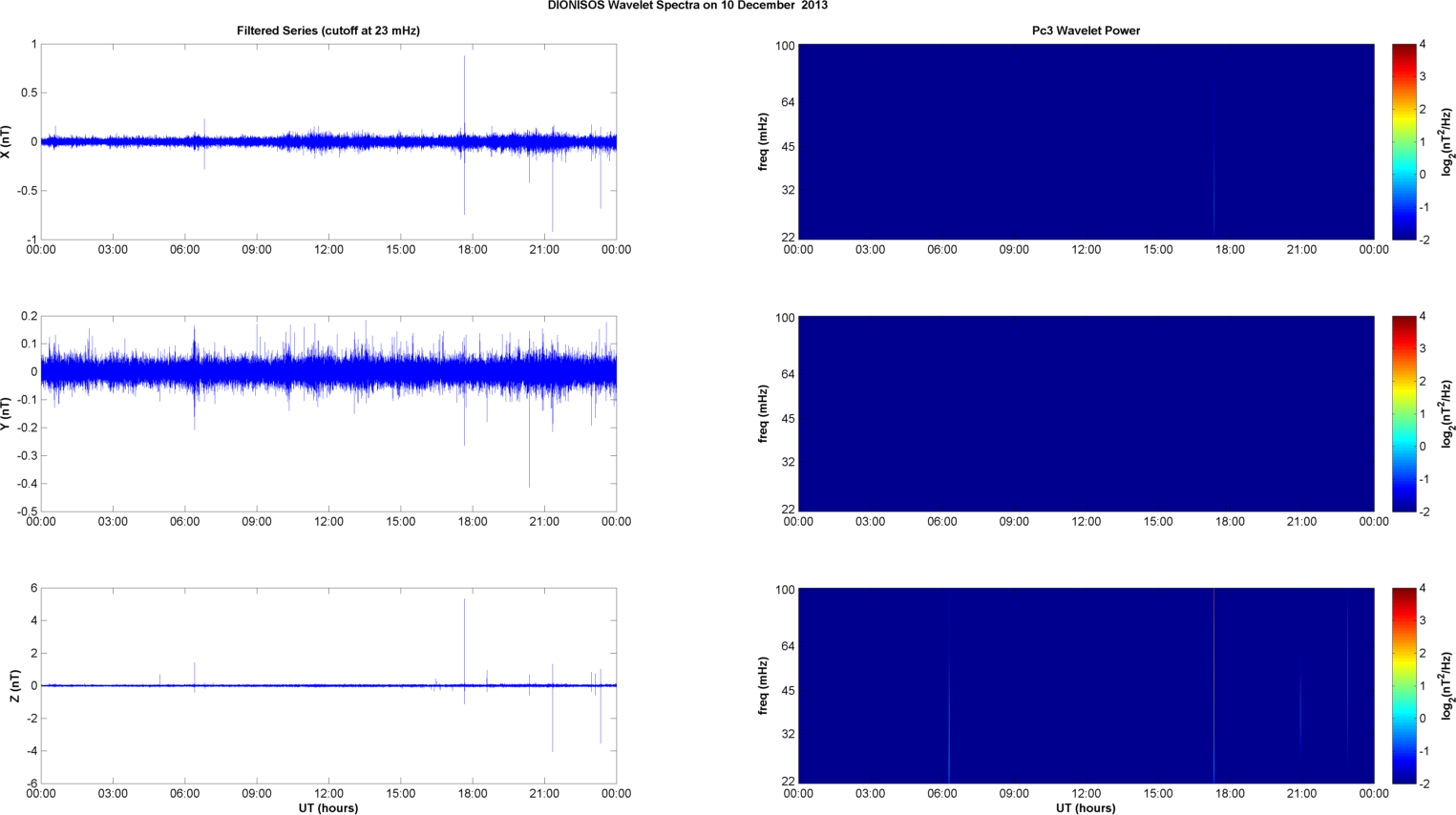Click the freq (mHz) label of middle spectrogram
Viewport: 1456px width, 815px height.
(x=764, y=414)
